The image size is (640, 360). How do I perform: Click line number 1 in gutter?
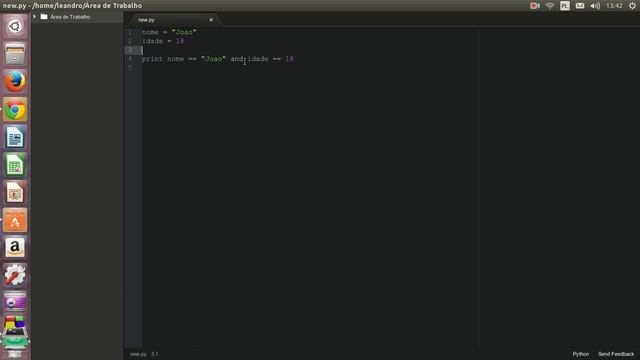[x=130, y=32]
